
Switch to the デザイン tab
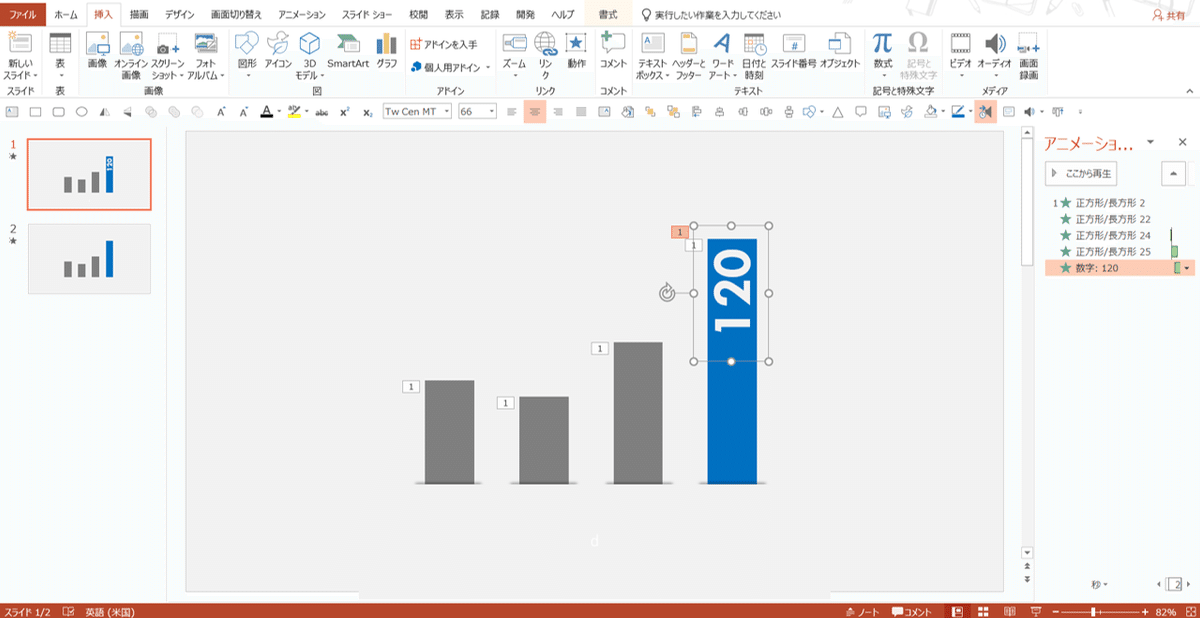coord(180,15)
